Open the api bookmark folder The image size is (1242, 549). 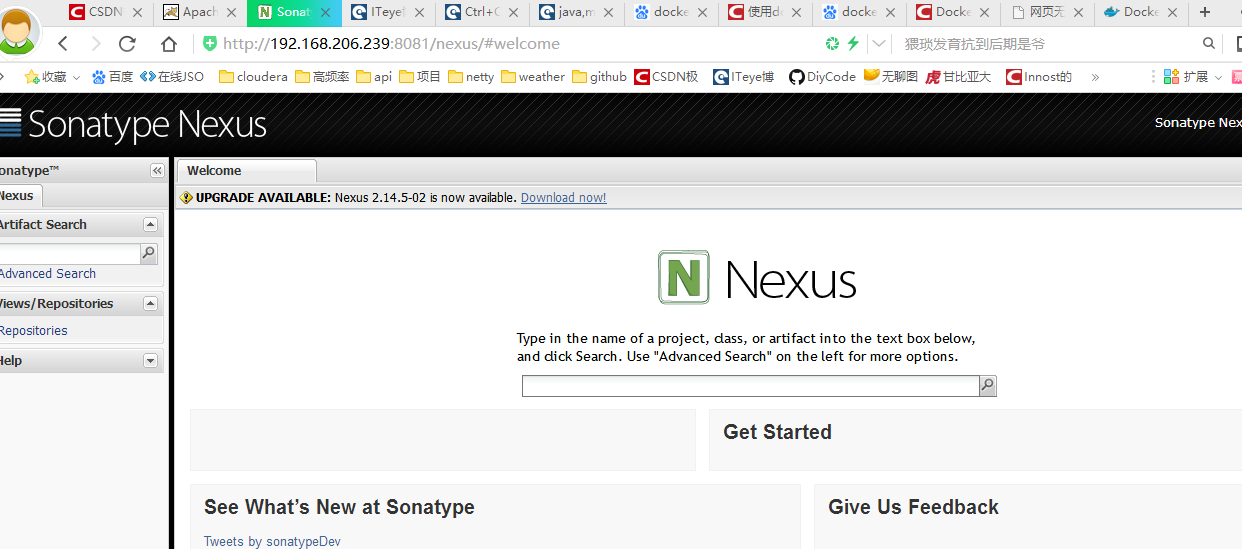(374, 77)
